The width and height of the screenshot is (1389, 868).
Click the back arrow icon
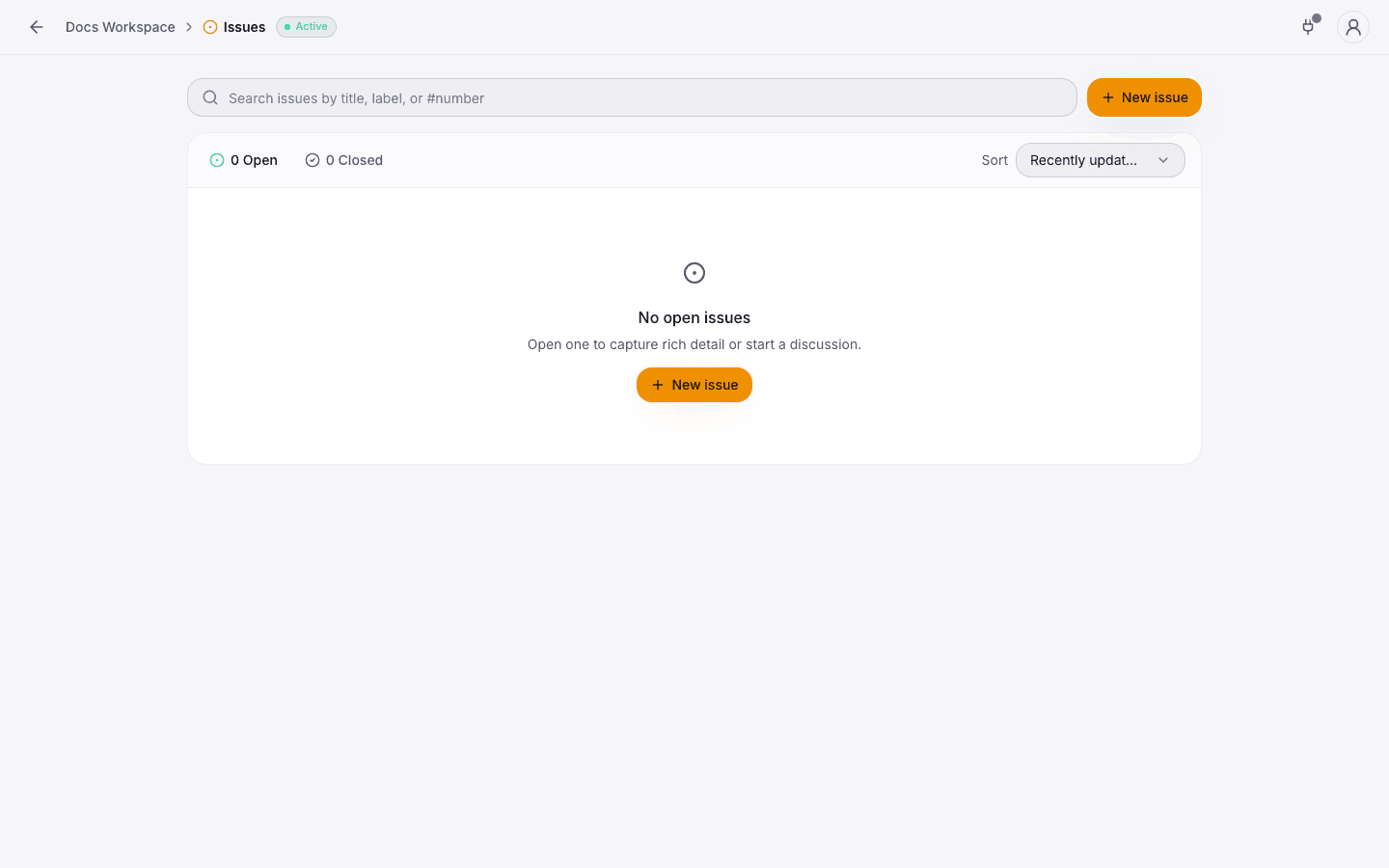point(37,27)
